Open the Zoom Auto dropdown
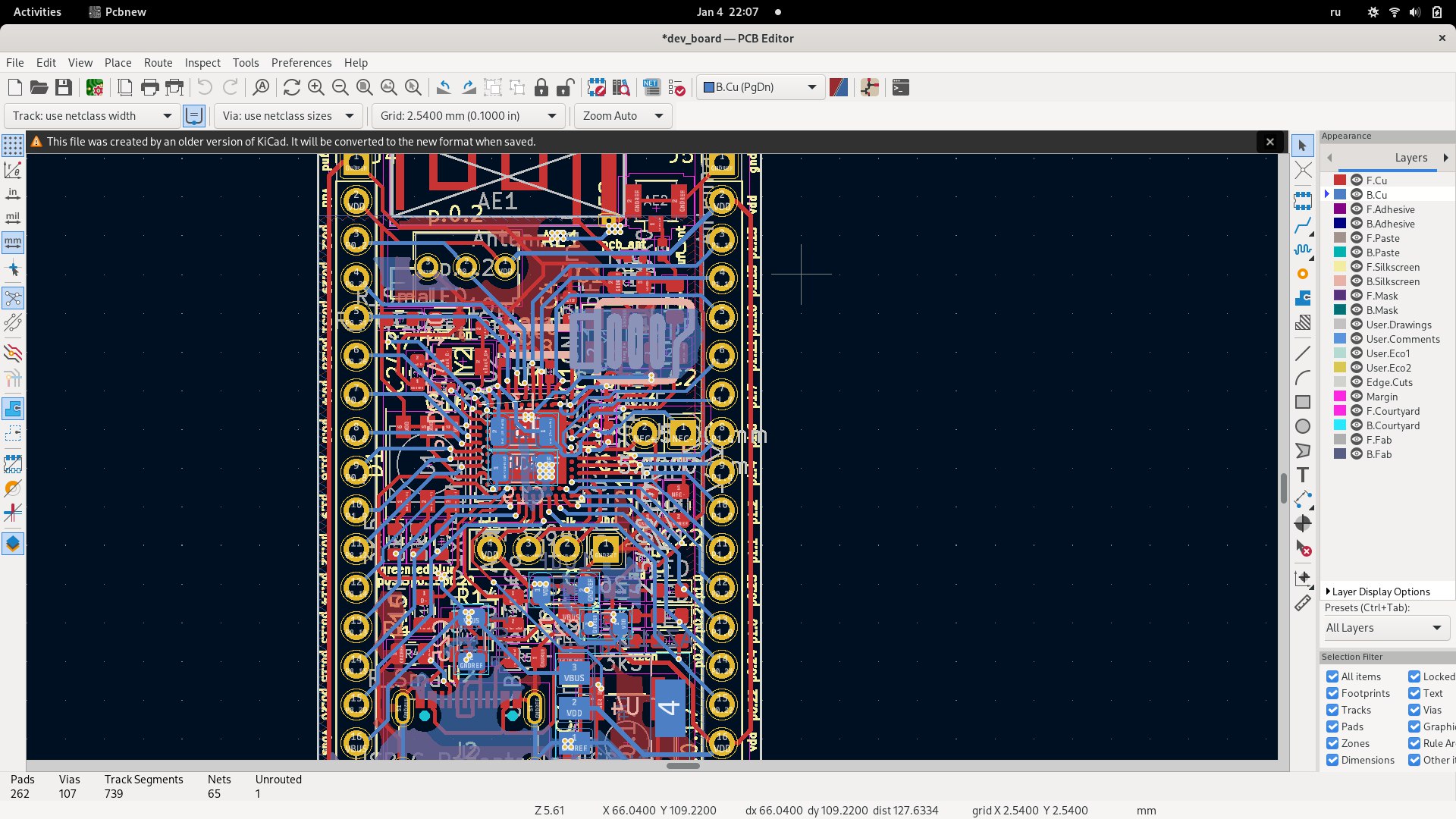 [623, 116]
